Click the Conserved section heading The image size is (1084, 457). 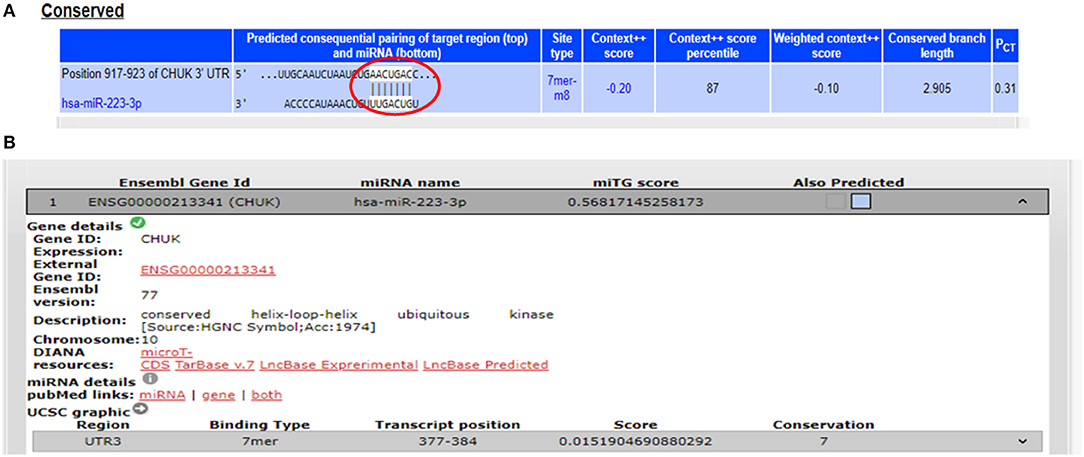point(81,12)
